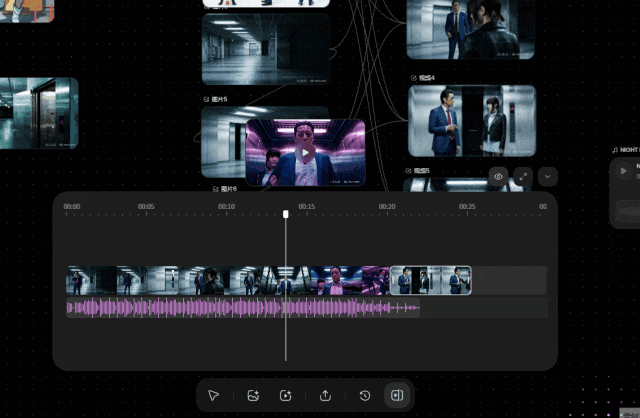Jump to the 00:10 ruler mark
Viewport: 640px width, 418px height.
click(x=226, y=207)
